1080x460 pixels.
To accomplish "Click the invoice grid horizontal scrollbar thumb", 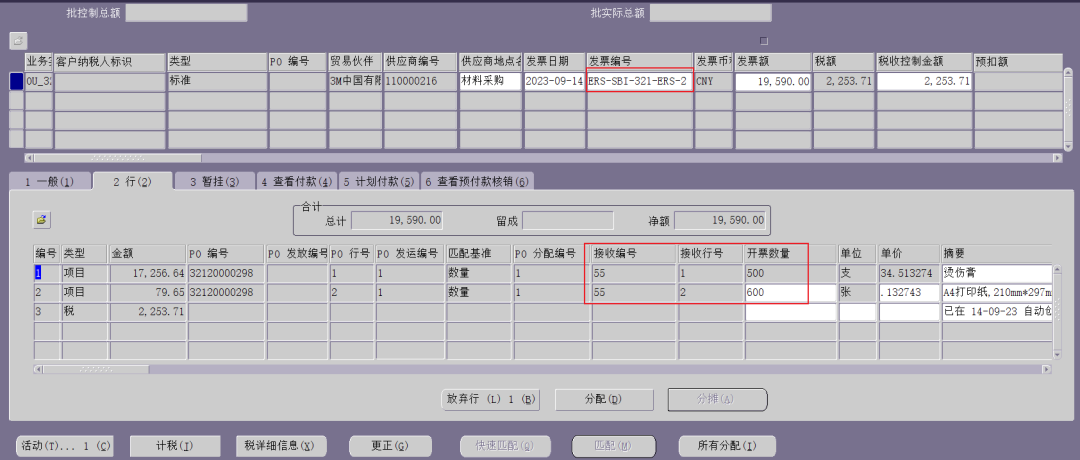I will (x=116, y=158).
